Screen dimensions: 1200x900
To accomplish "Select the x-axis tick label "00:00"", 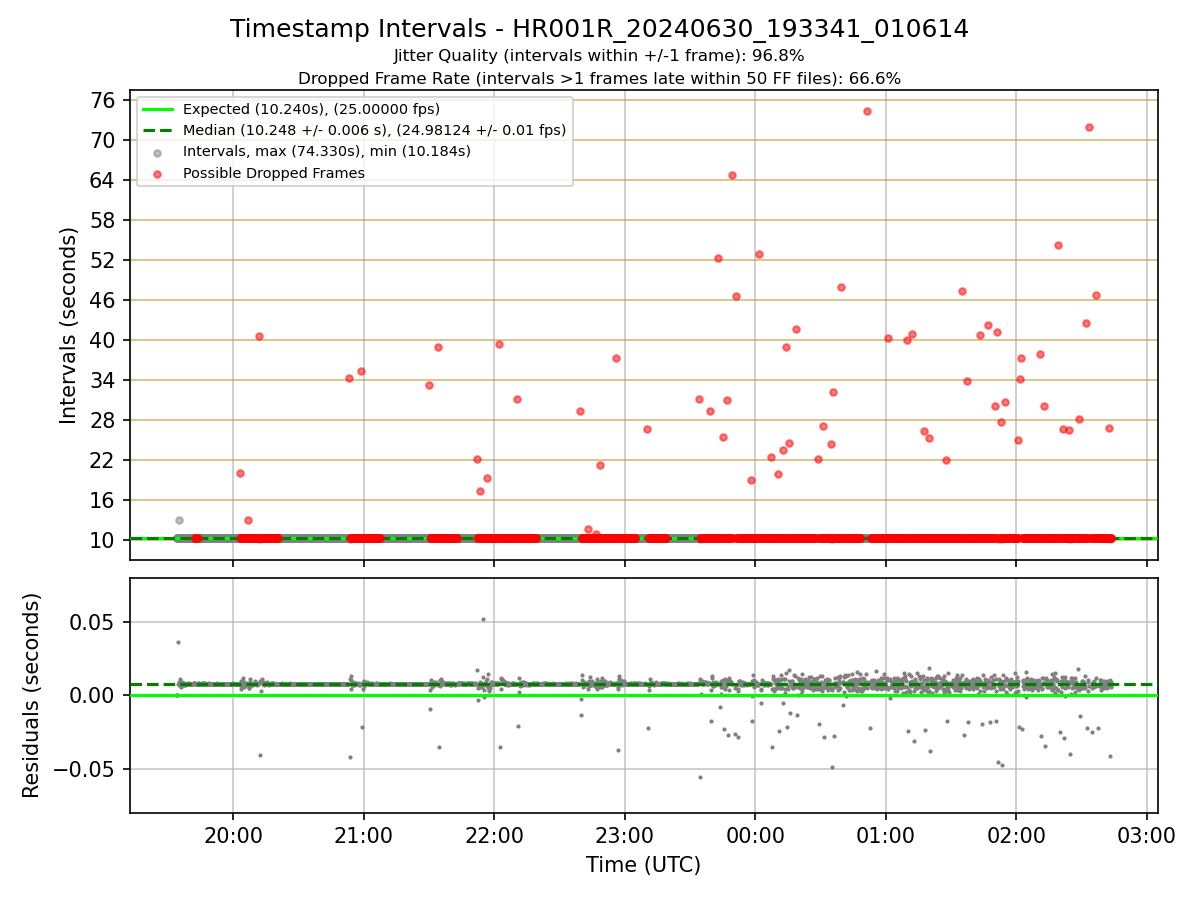I will [x=755, y=837].
